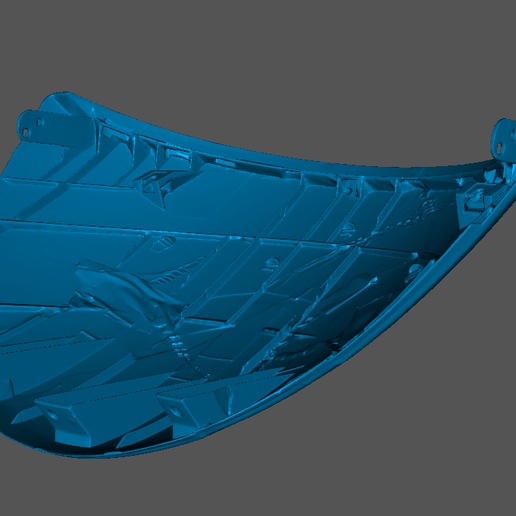Select the small rectangular slot near top rim
The image size is (516, 516).
click(178, 154)
